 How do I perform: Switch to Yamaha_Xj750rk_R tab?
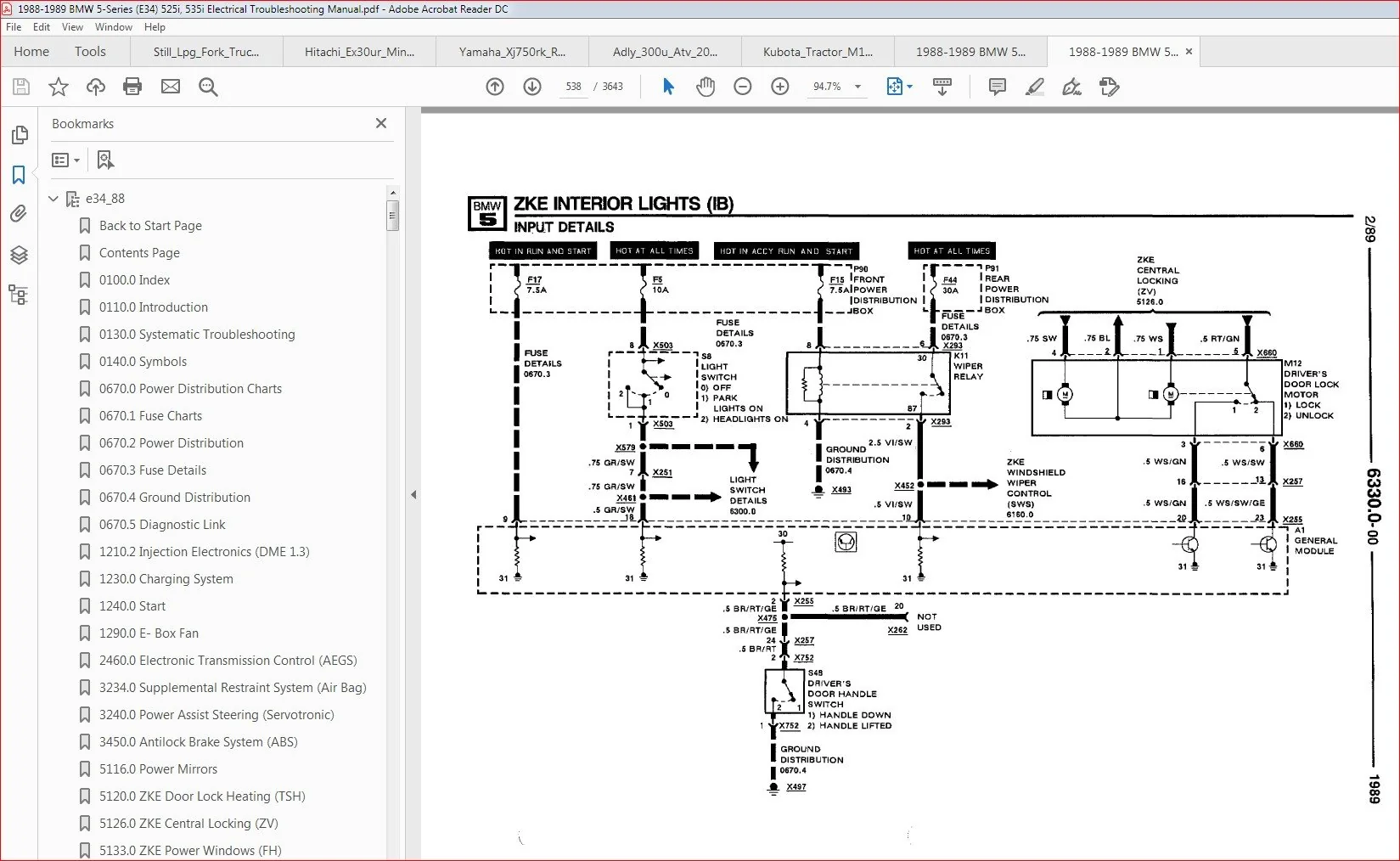[x=512, y=52]
